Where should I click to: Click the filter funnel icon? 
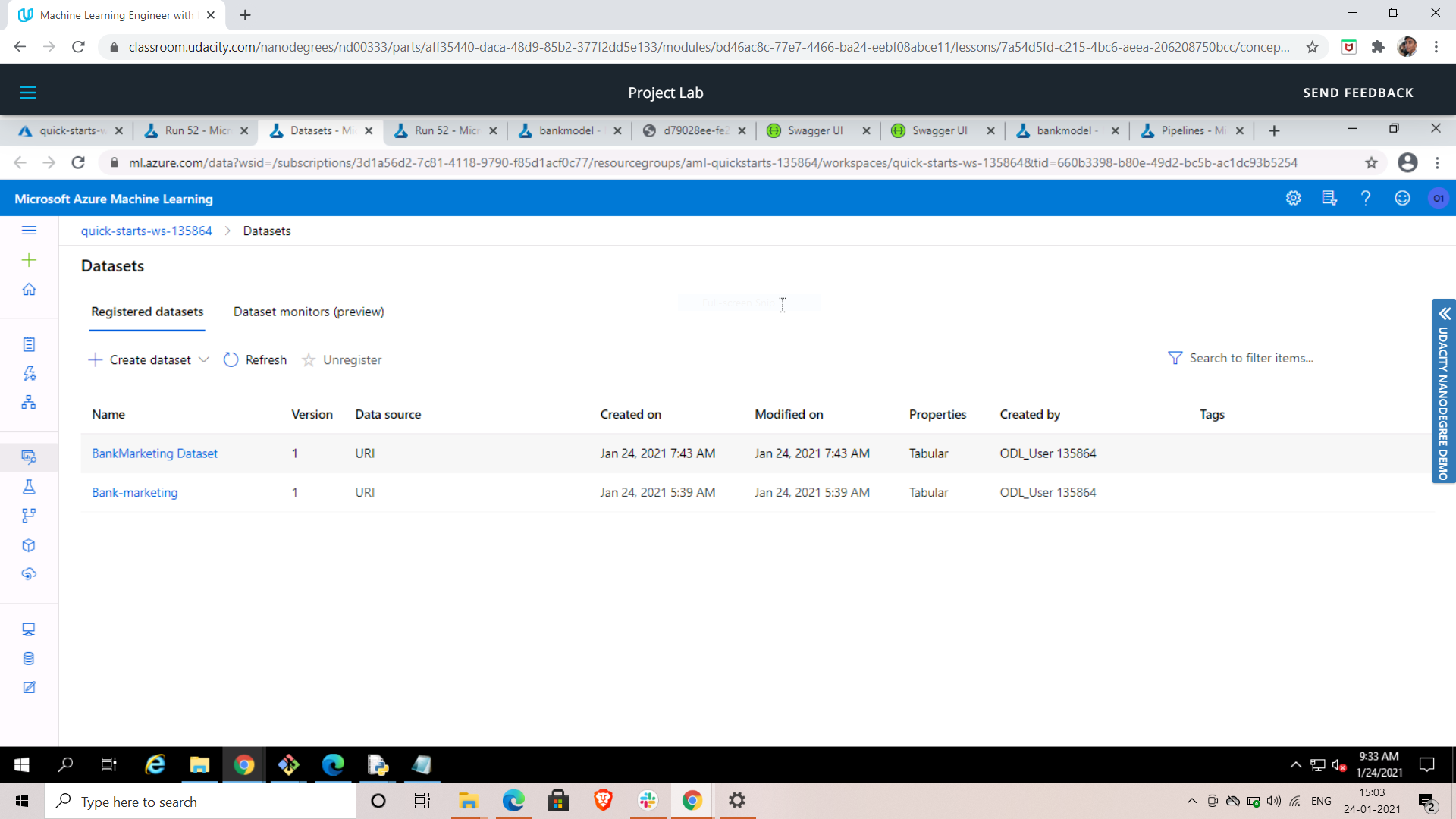coord(1175,358)
